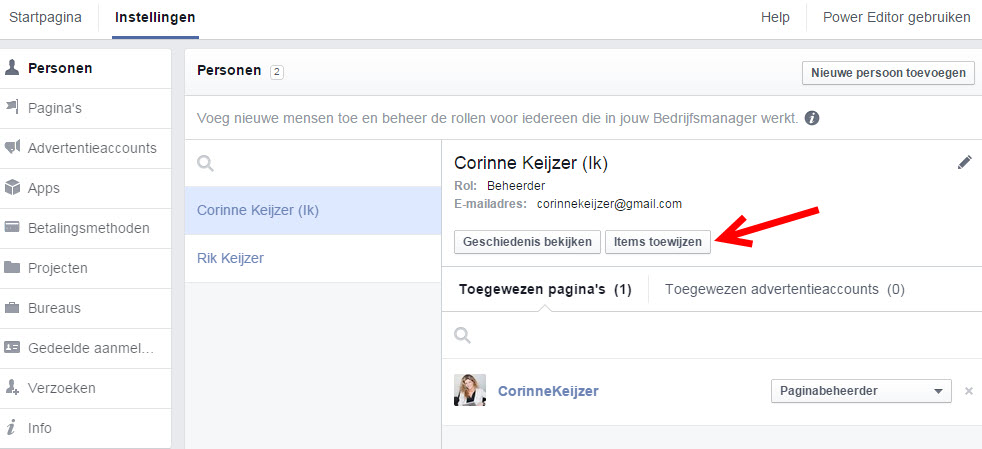Click the Pagina's flag icon
The height and width of the screenshot is (449, 982).
(x=11, y=108)
